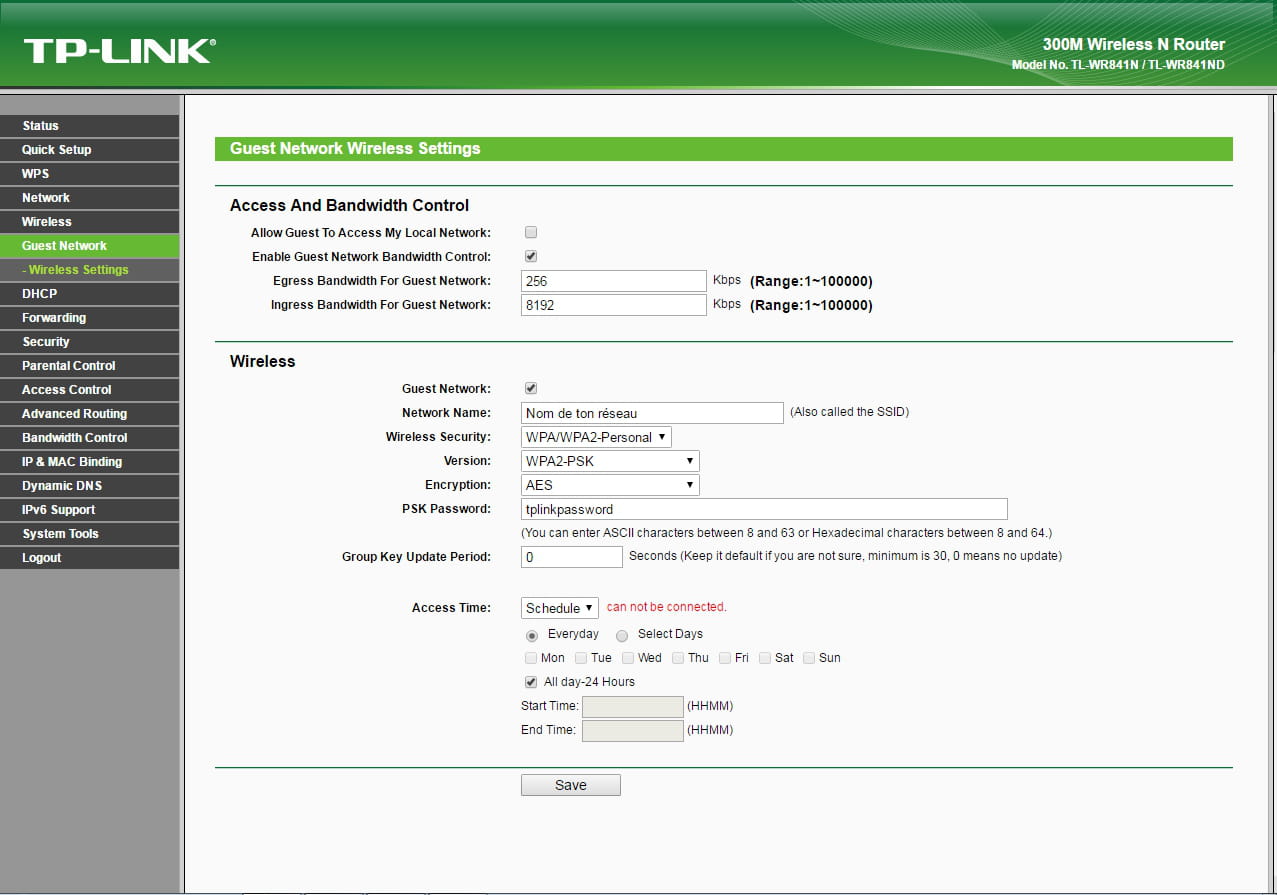Click the Save button

(570, 785)
